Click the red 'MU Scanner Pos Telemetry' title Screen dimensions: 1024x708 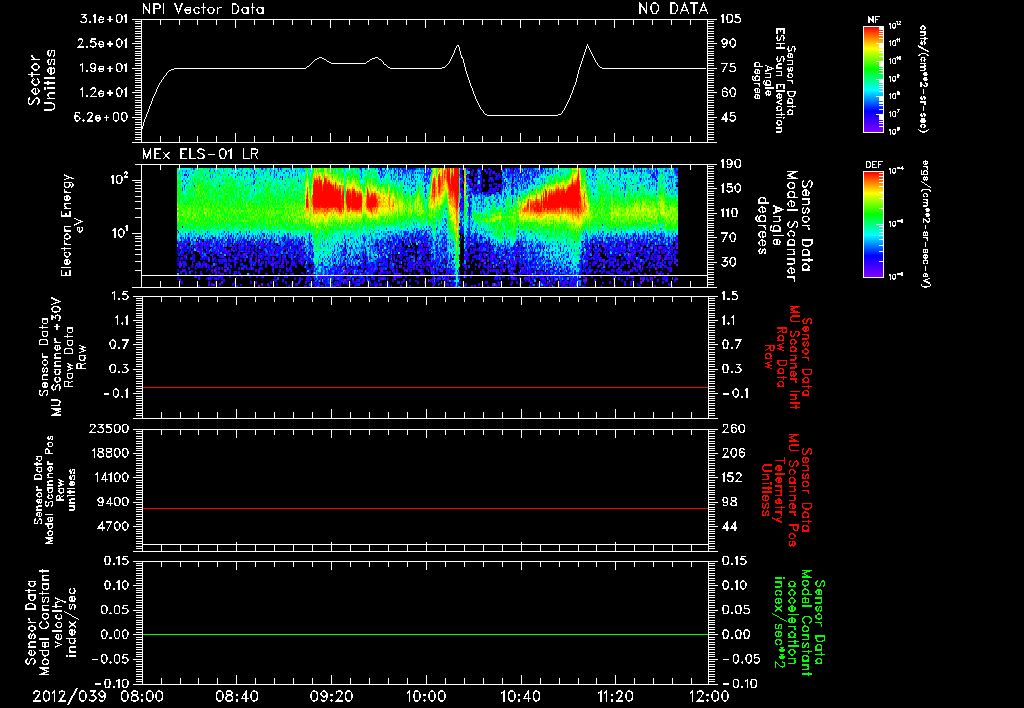(x=786, y=490)
